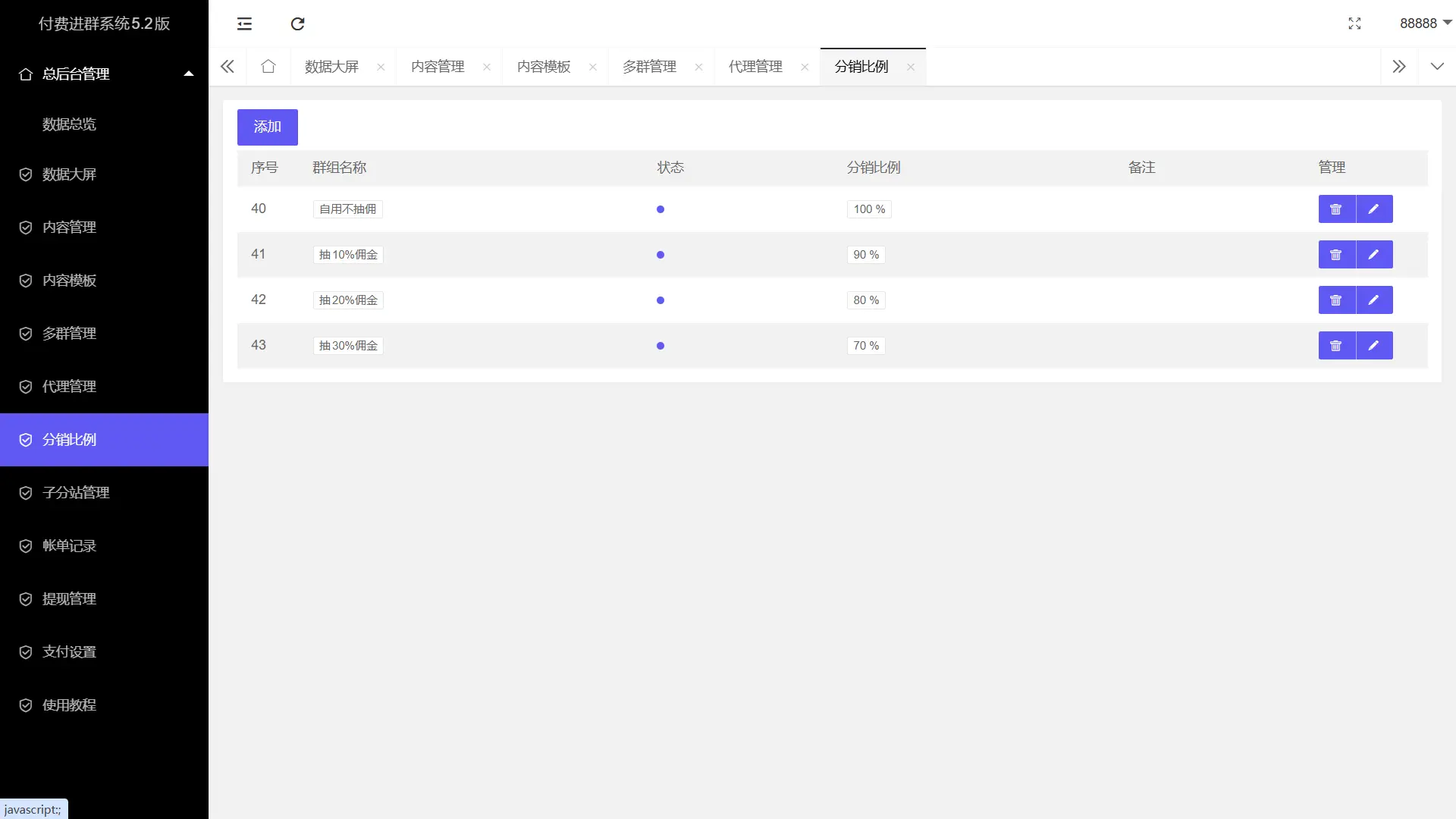1456x819 pixels.
Task: Delete row 40 using trash icon
Action: pos(1336,209)
